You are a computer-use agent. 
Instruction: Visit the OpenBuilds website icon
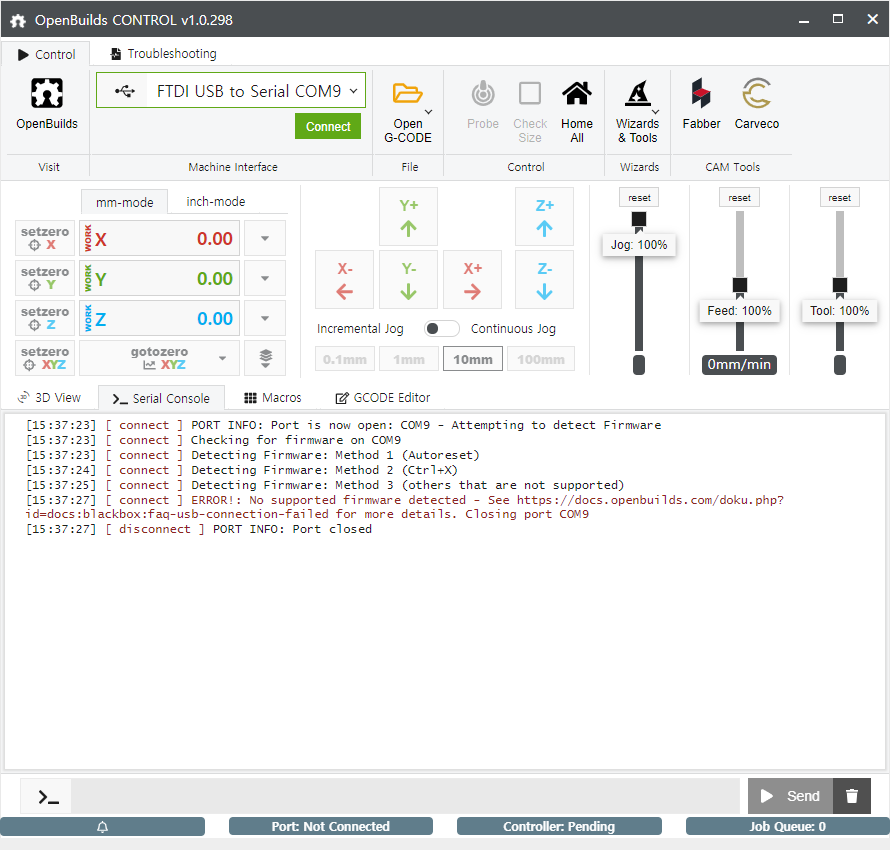(47, 93)
